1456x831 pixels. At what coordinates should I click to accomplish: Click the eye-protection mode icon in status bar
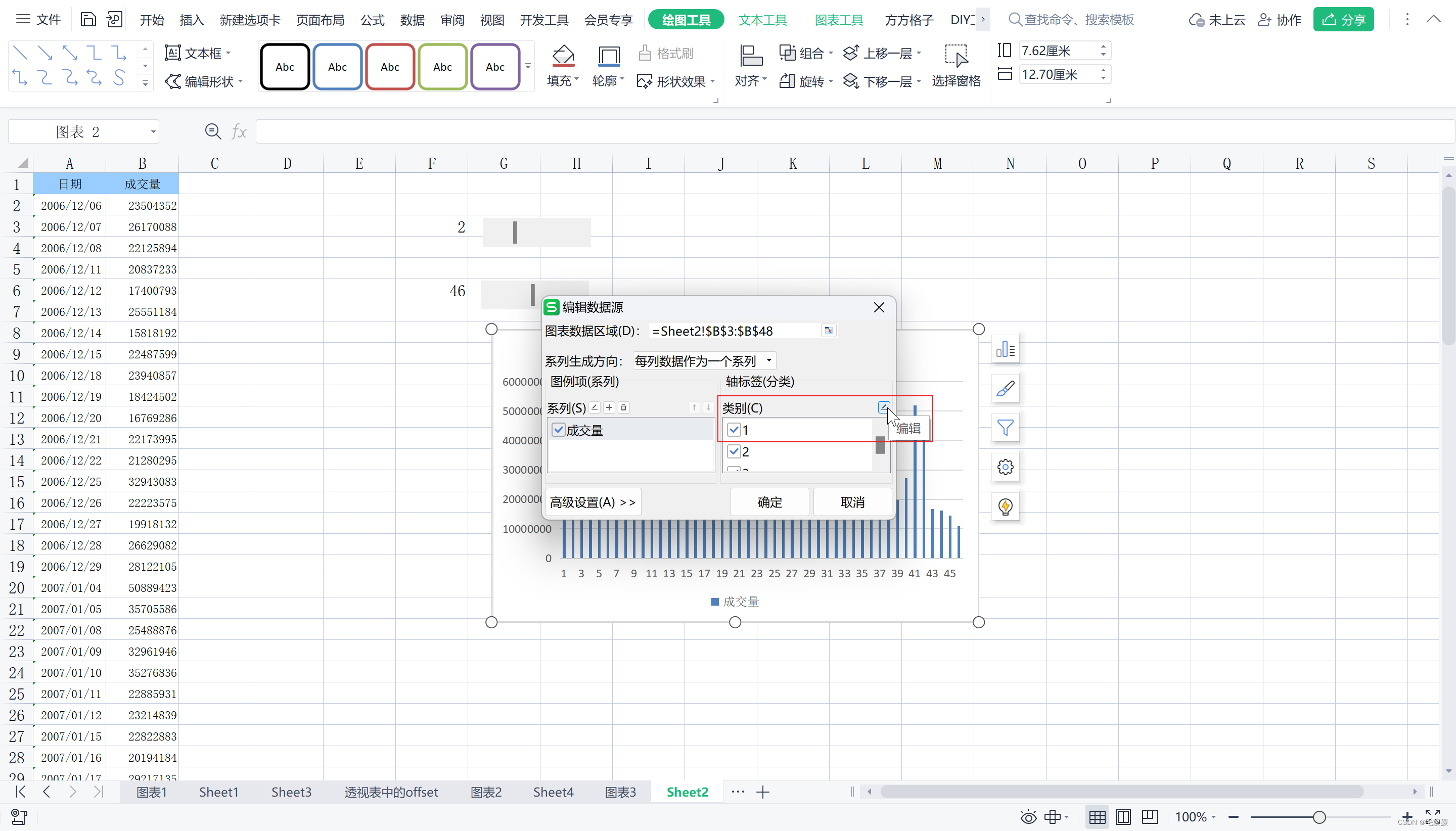pyautogui.click(x=1028, y=817)
